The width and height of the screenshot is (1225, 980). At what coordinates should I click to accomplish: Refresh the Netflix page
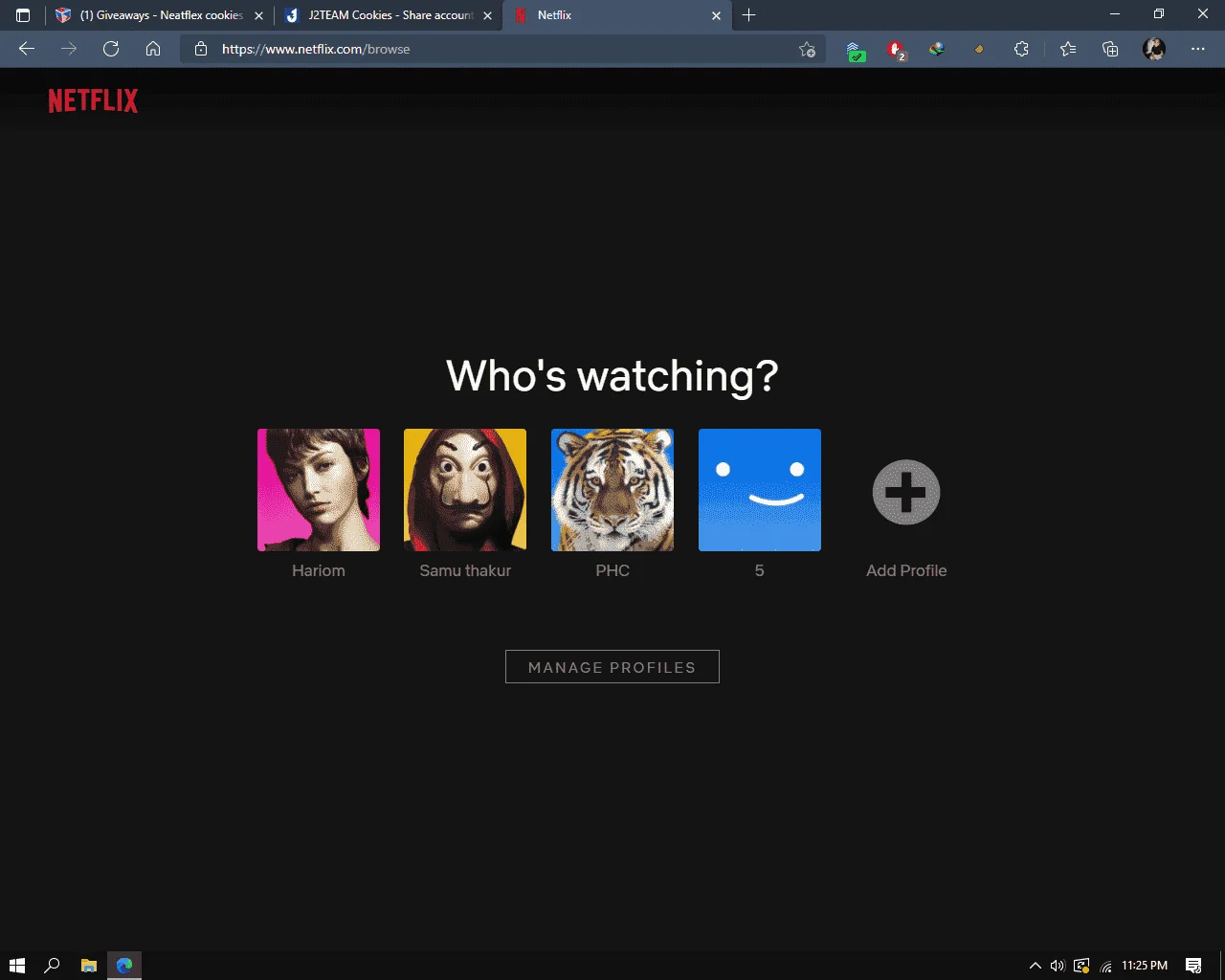point(111,49)
